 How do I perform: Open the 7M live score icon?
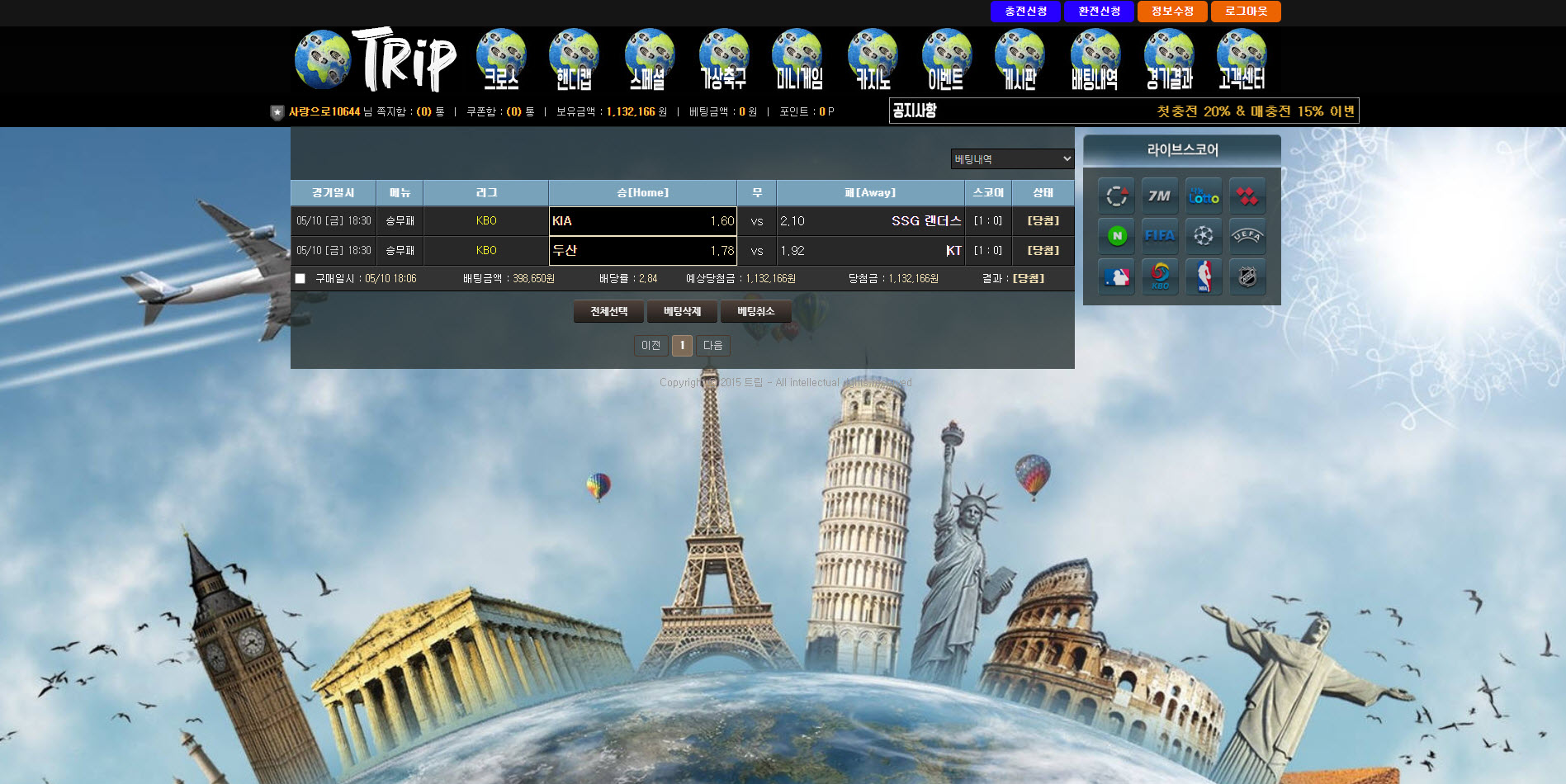[1160, 196]
